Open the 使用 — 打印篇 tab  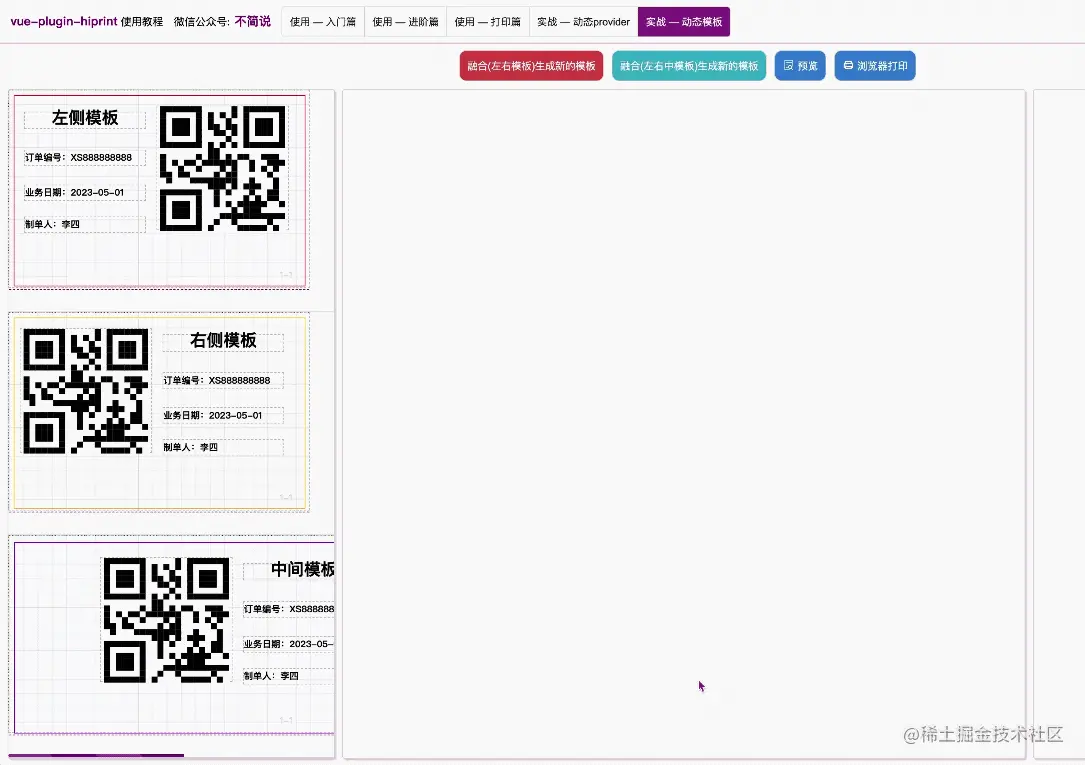tap(487, 21)
